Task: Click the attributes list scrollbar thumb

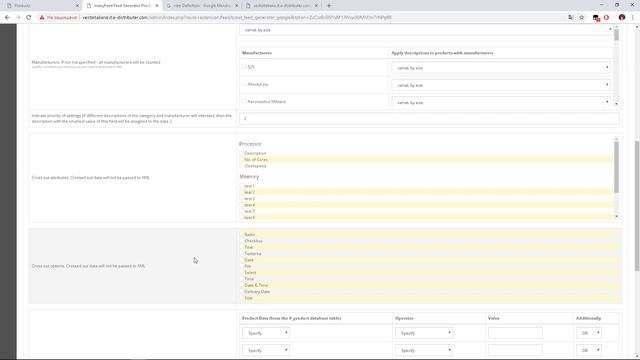Action: [x=616, y=167]
